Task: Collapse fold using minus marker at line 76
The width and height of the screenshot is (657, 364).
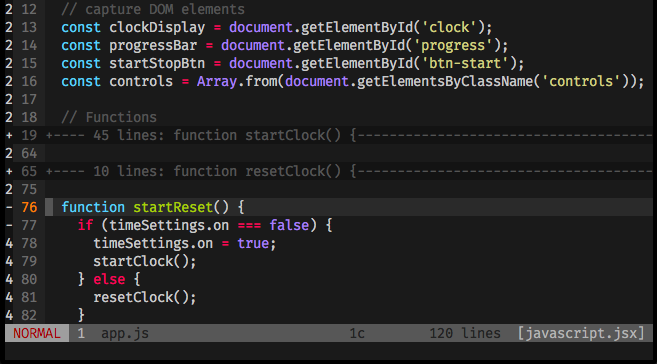Action: (9, 207)
